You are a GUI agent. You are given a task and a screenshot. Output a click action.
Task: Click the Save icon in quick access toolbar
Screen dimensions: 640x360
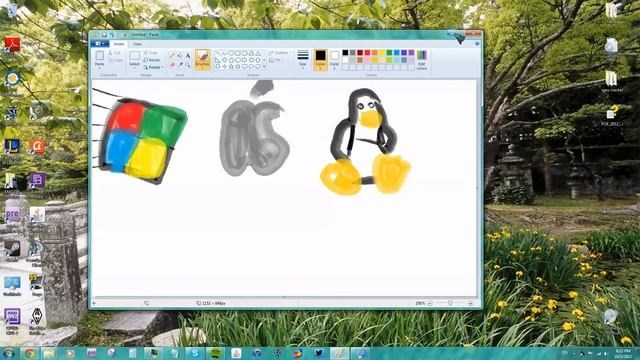click(x=104, y=35)
